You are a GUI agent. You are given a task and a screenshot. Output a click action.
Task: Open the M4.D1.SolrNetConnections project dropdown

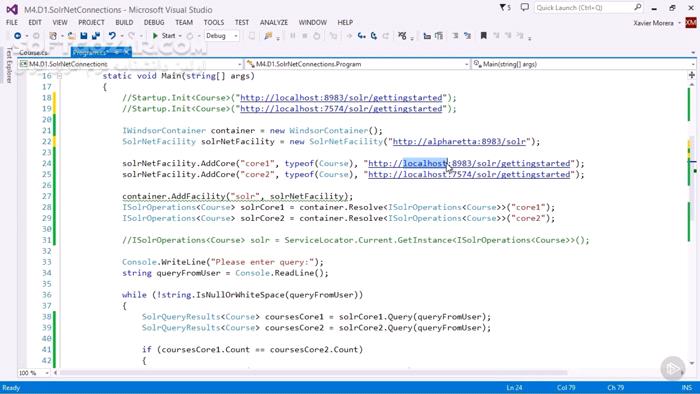coord(130,64)
